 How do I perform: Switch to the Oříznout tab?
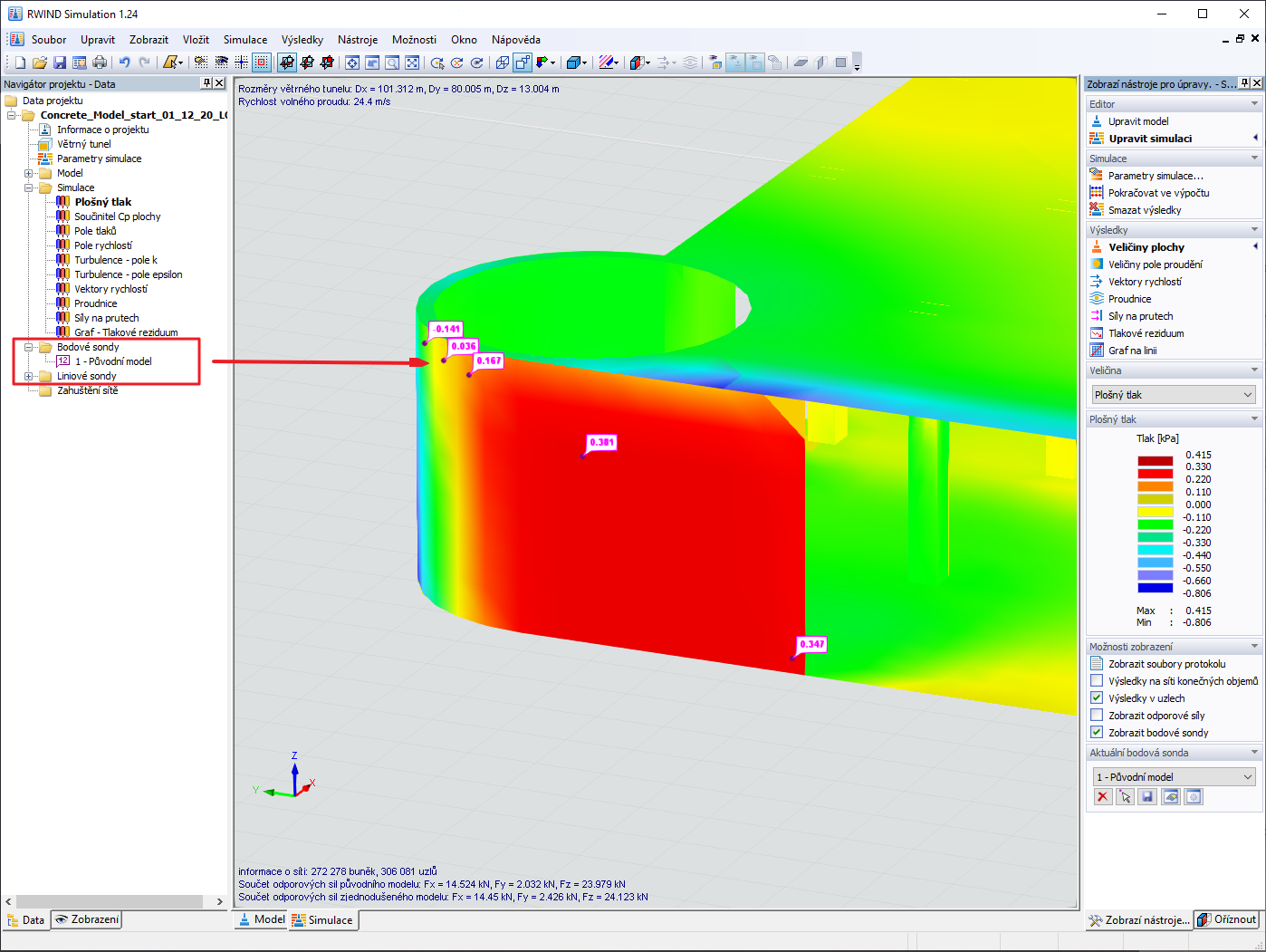tap(1227, 919)
